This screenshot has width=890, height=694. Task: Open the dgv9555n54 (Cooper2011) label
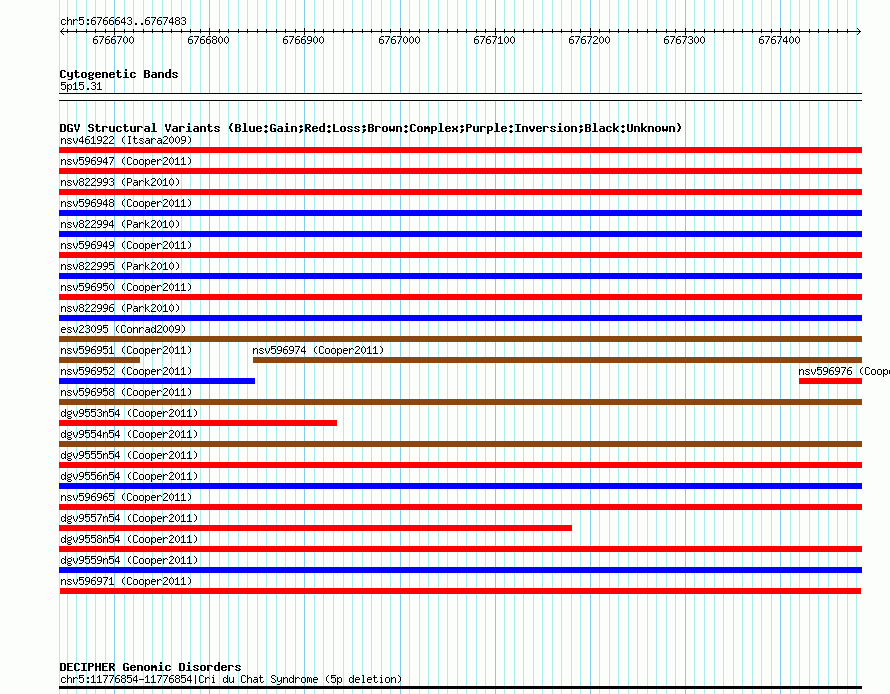(x=129, y=455)
